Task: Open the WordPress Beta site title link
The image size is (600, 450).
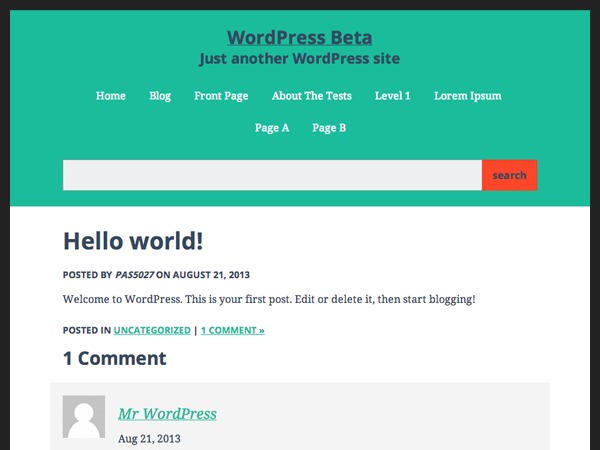Action: tap(299, 38)
